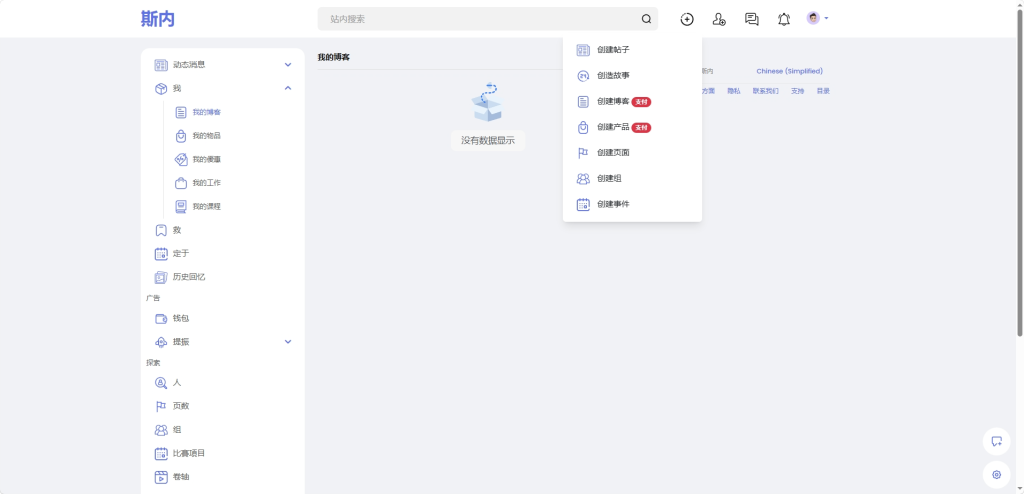Click the magnifier icon in search bar
Screen dimensions: 1024x494
click(647, 19)
